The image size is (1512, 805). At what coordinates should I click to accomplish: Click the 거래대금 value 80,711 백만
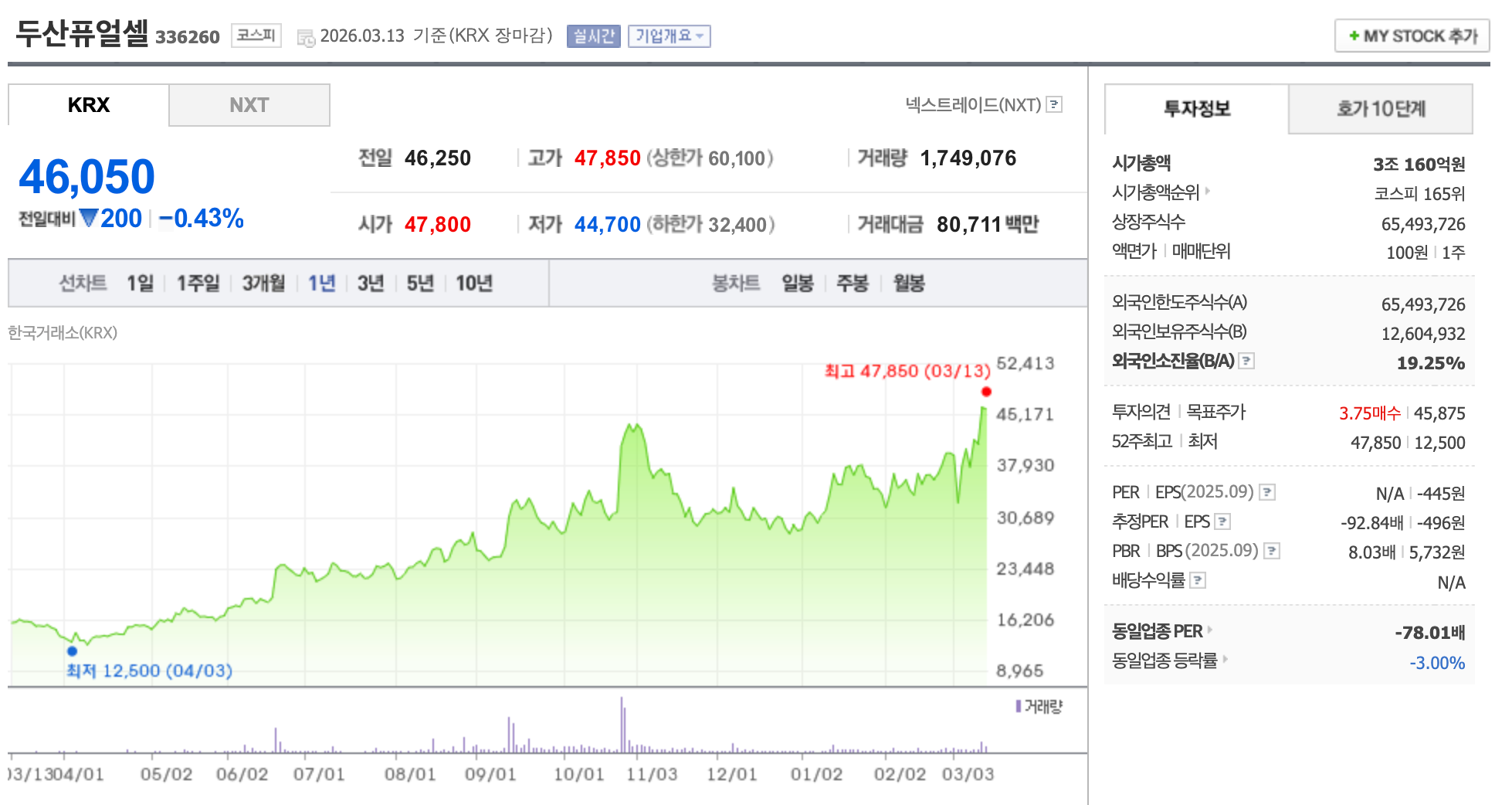point(988,225)
